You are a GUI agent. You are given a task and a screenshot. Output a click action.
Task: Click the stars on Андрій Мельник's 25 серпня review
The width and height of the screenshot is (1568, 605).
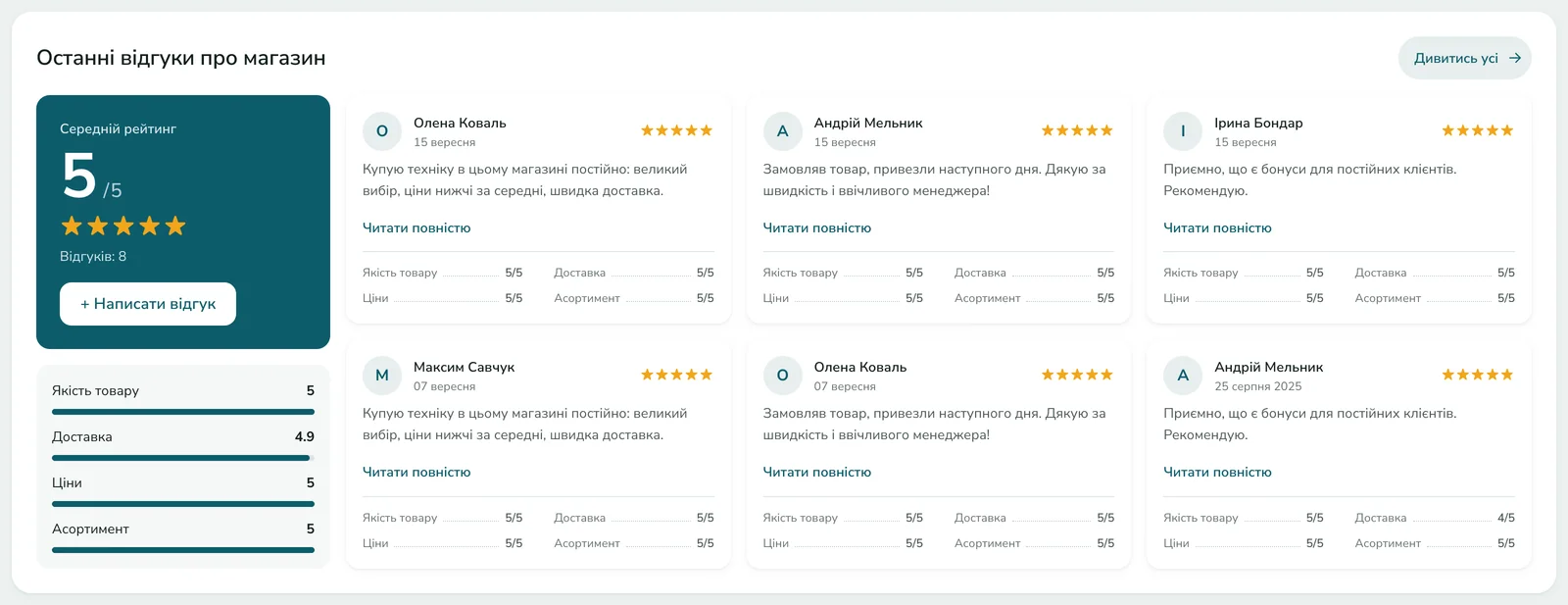pos(1477,375)
